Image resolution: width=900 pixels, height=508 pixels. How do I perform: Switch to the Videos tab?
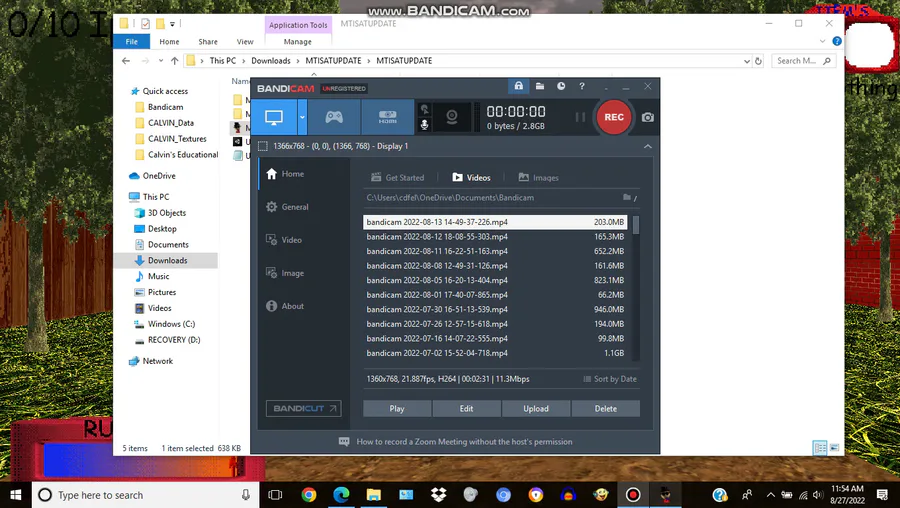click(471, 177)
